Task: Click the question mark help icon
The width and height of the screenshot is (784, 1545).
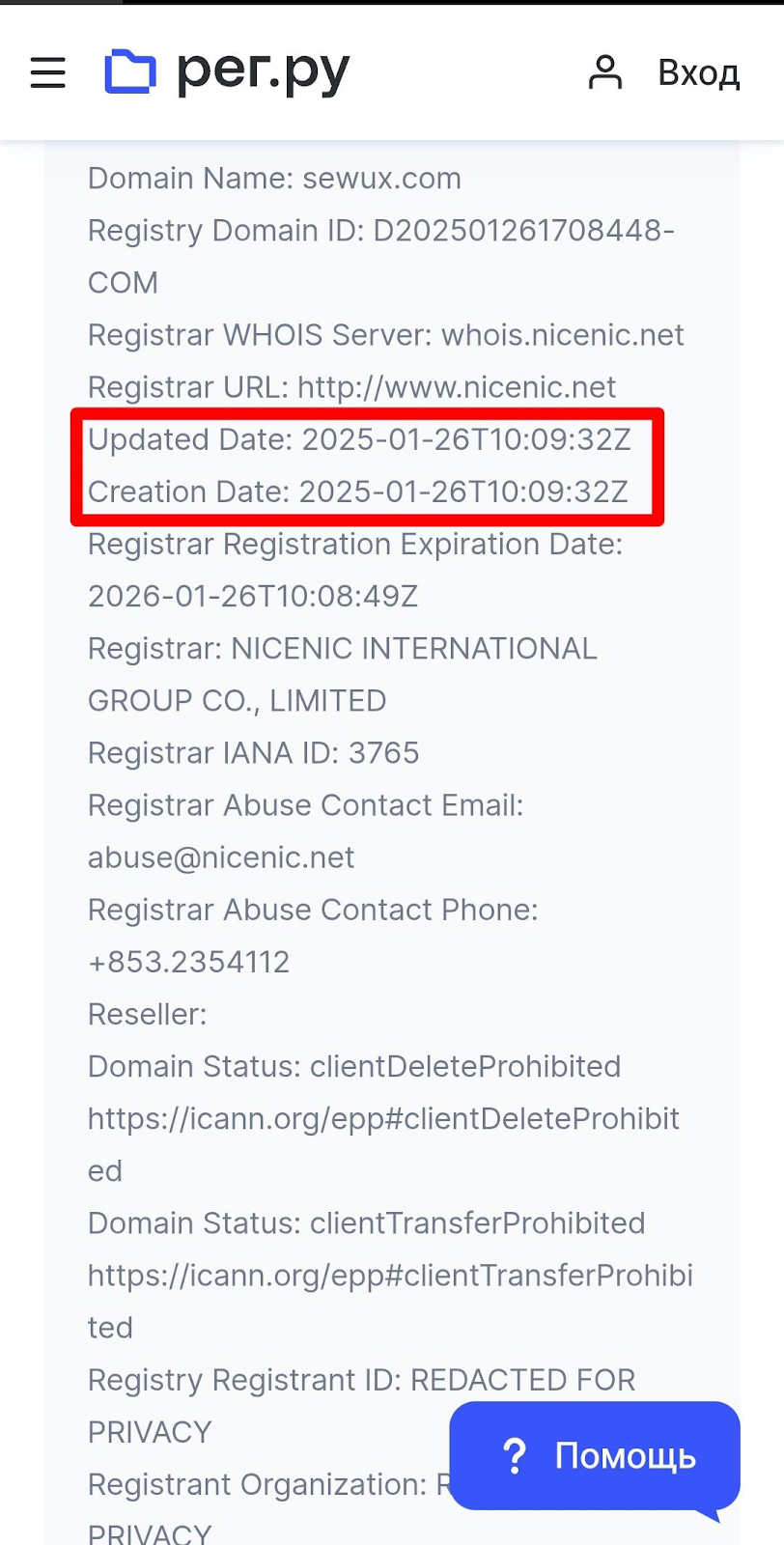Action: [x=515, y=1455]
